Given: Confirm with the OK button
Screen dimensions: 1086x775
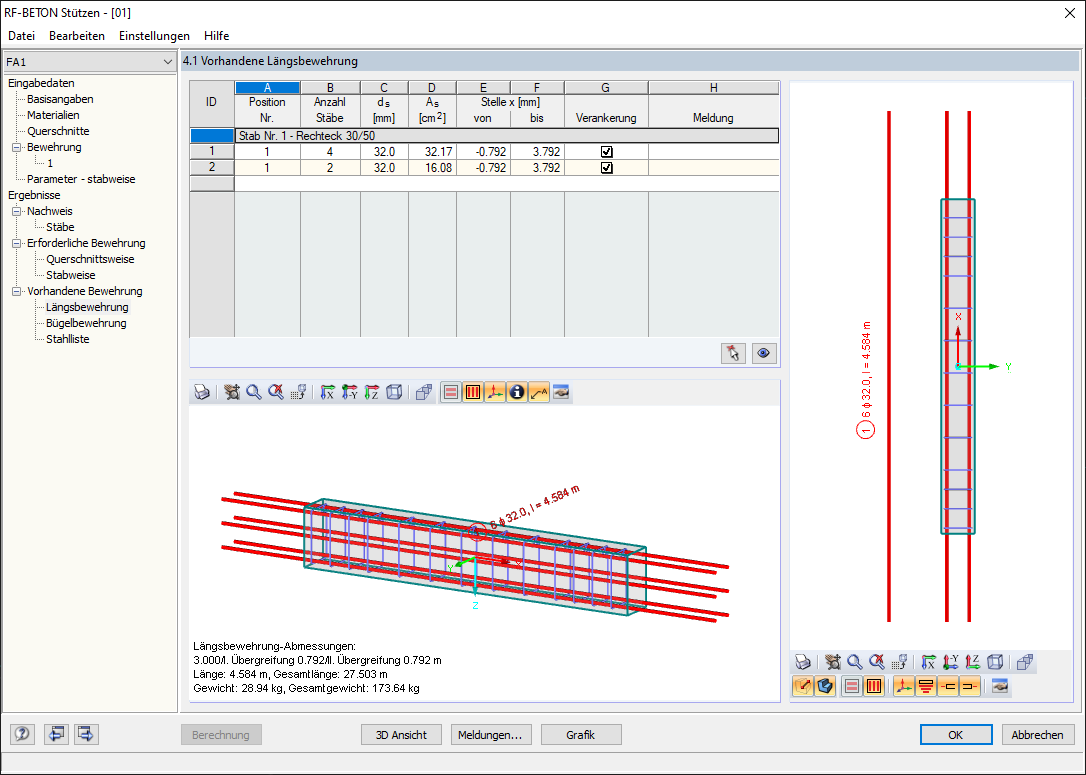Looking at the screenshot, I should click(956, 735).
